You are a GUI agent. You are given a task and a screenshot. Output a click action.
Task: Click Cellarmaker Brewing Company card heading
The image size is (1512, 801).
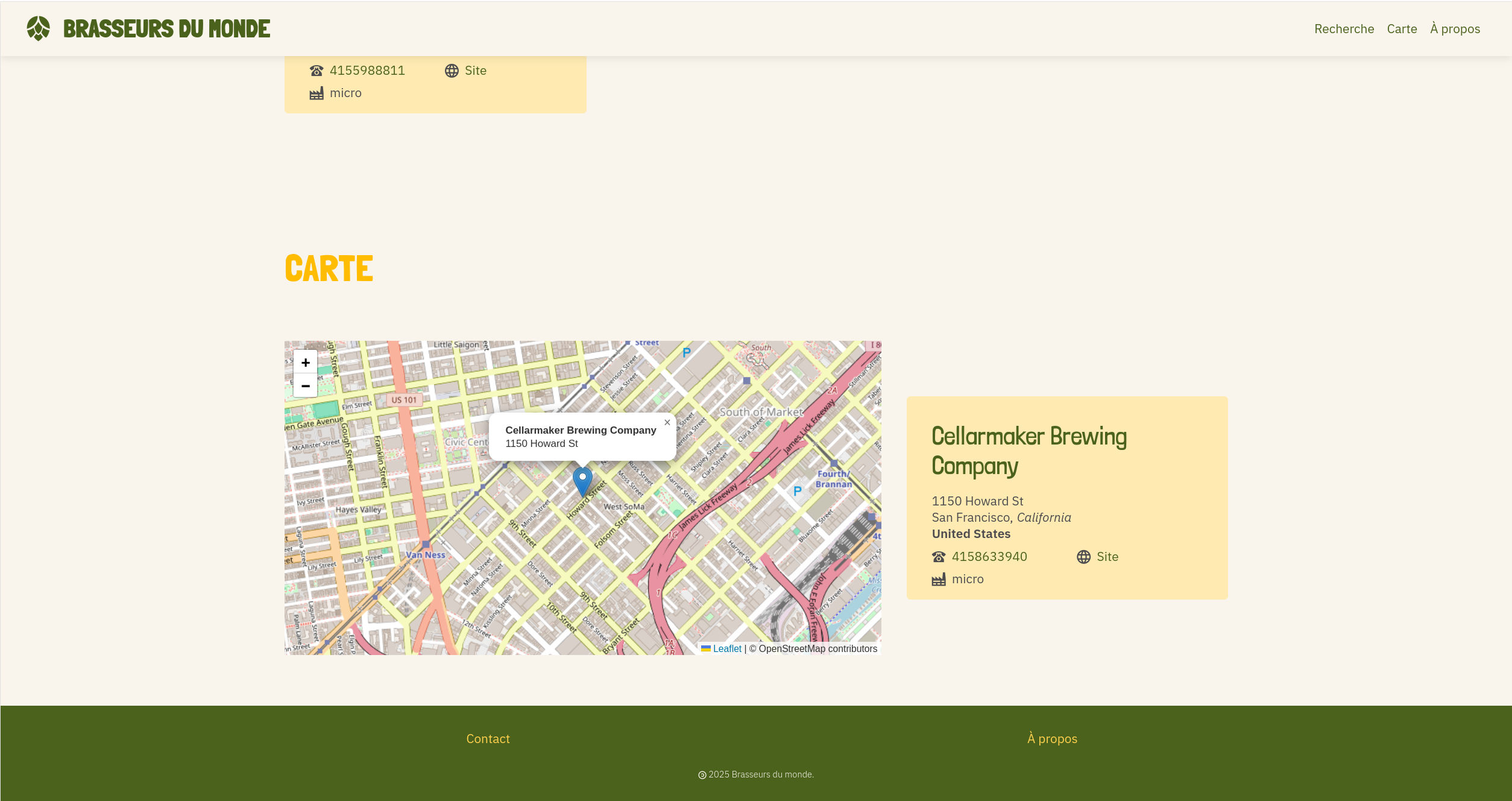(x=1028, y=451)
